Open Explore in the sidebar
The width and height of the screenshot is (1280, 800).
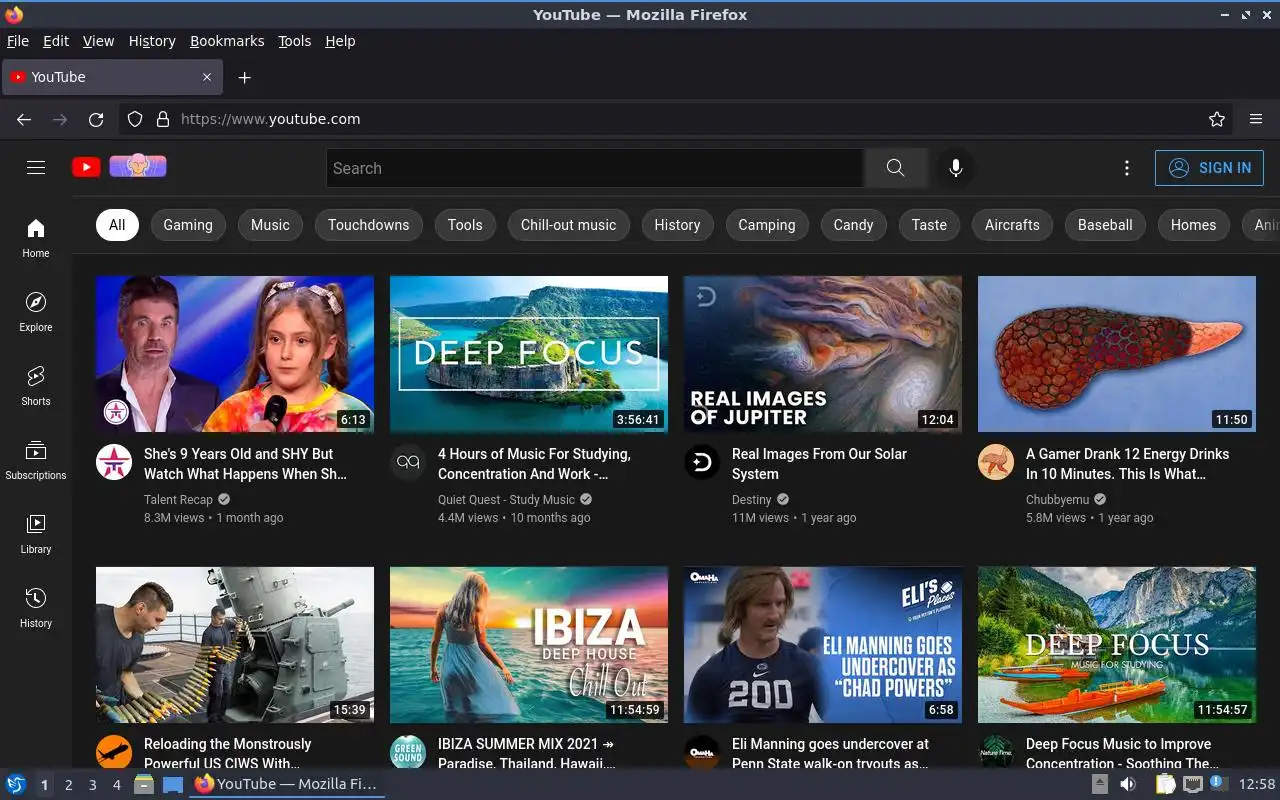click(x=36, y=312)
